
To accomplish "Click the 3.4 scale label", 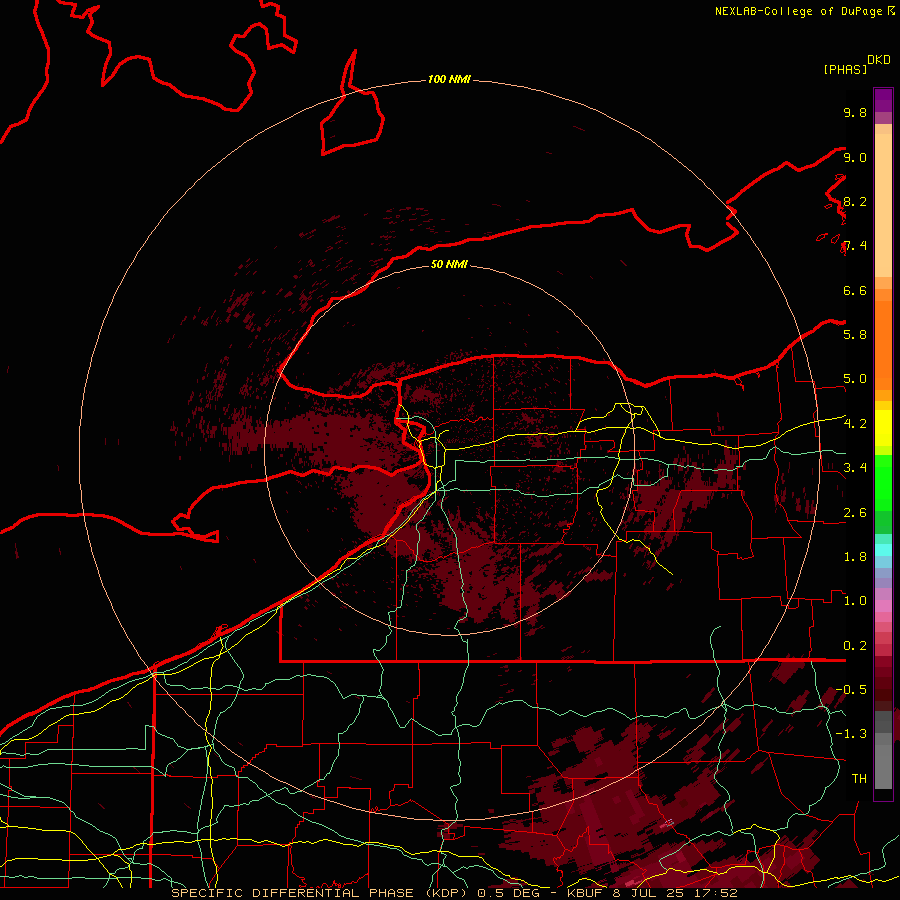I will pyautogui.click(x=855, y=467).
